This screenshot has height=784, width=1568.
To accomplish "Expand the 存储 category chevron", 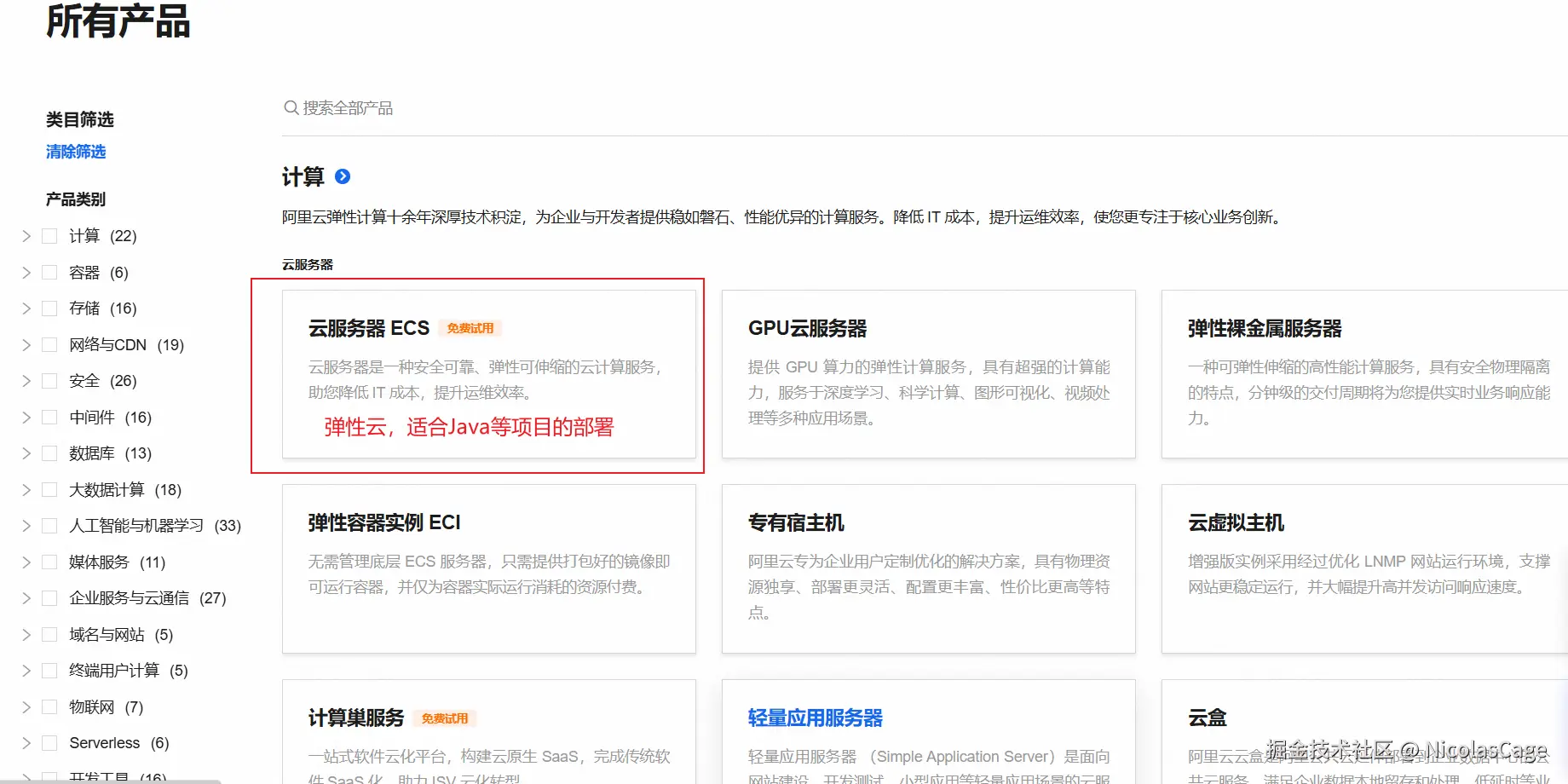I will pyautogui.click(x=26, y=308).
